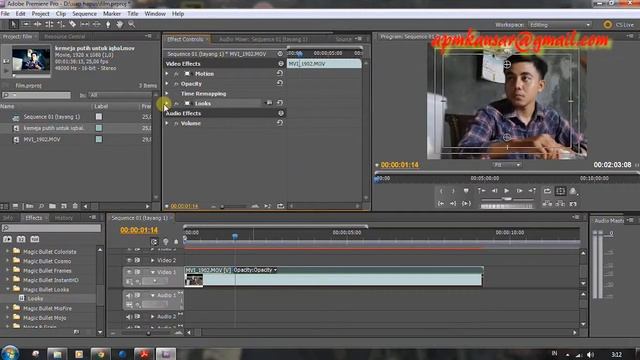The height and width of the screenshot is (360, 640).
Task: Mute Audio 1 track speaker toggle
Action: (129, 295)
